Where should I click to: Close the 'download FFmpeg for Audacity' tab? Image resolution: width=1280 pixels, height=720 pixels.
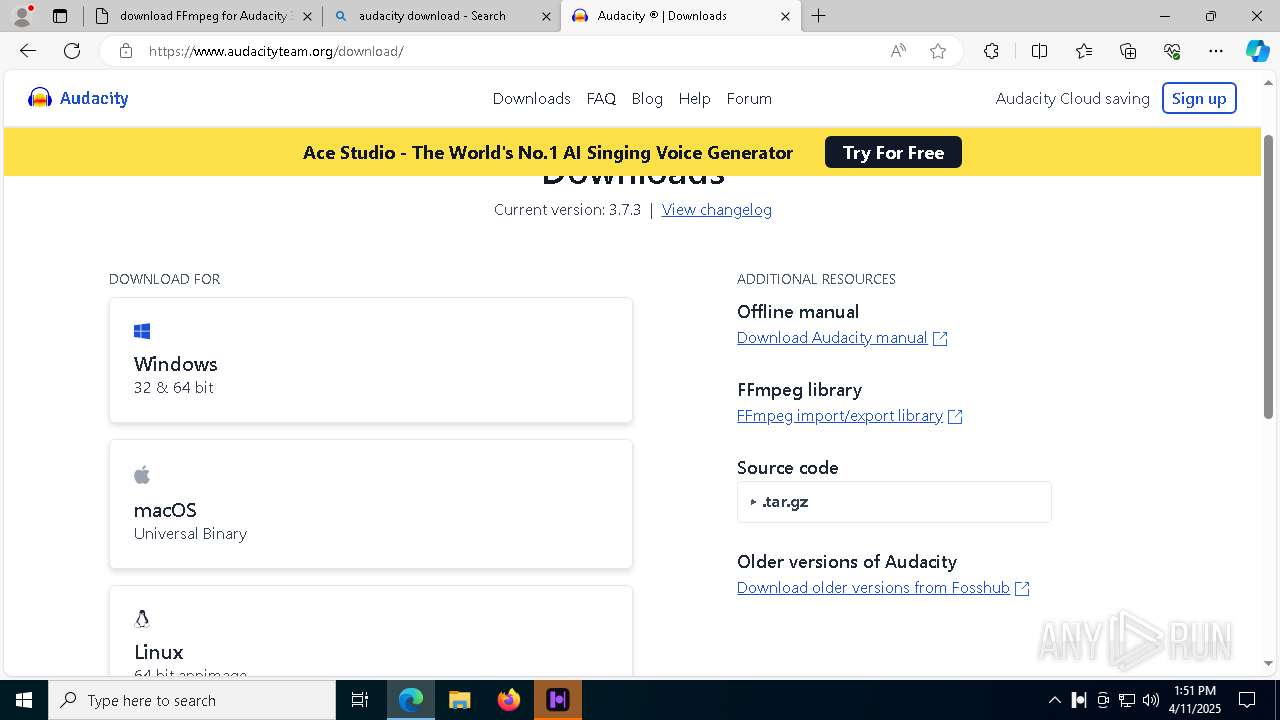tap(307, 16)
